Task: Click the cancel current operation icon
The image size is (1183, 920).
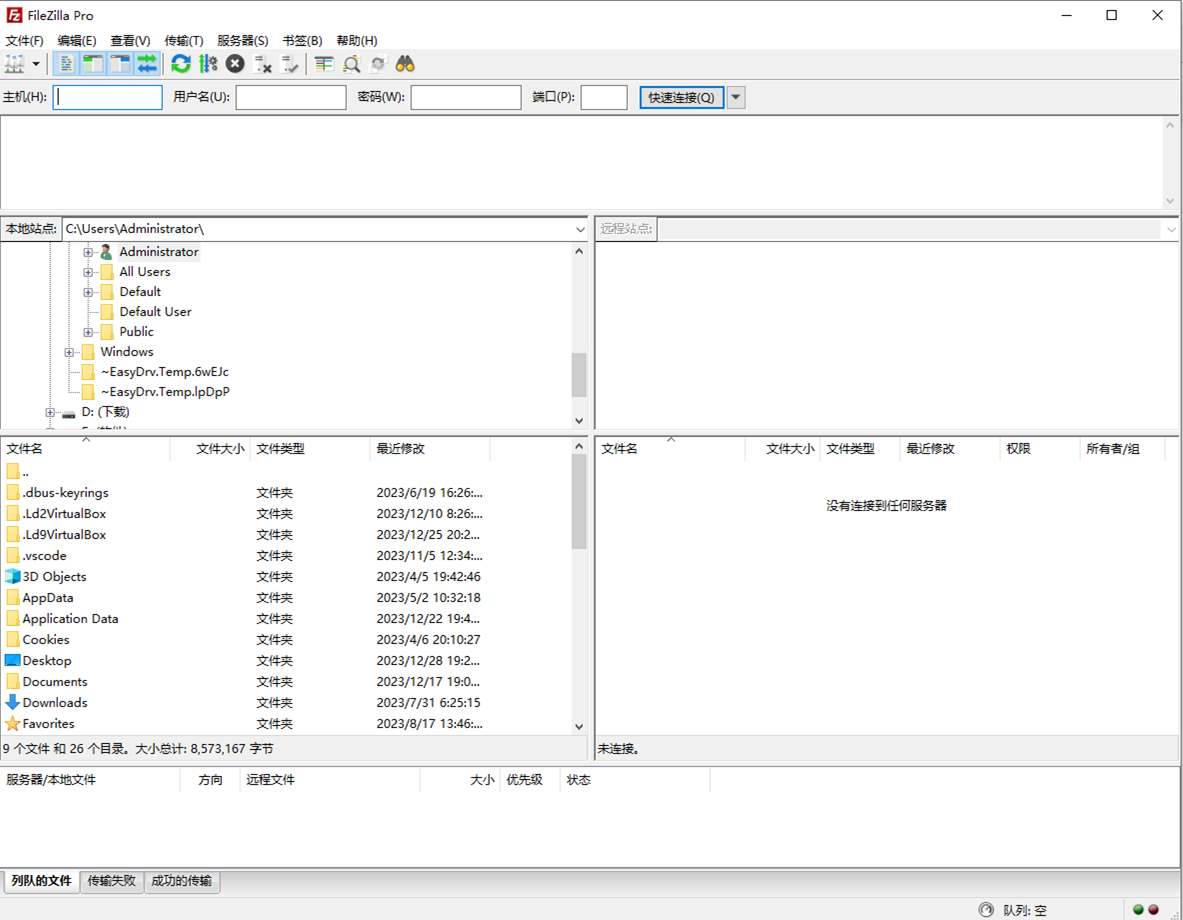Action: point(235,64)
